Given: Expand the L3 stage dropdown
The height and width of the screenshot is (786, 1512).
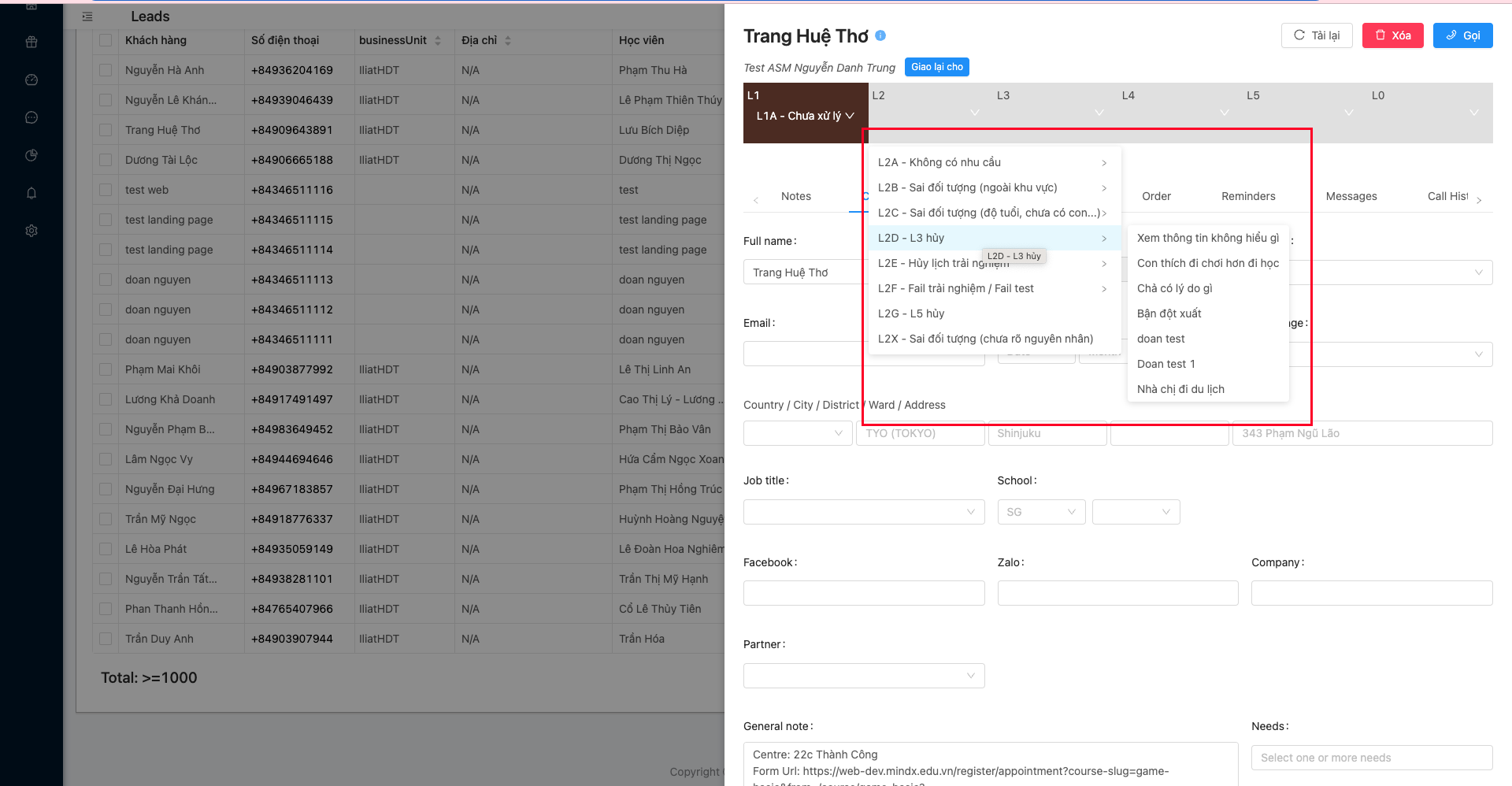Looking at the screenshot, I should 1099,113.
